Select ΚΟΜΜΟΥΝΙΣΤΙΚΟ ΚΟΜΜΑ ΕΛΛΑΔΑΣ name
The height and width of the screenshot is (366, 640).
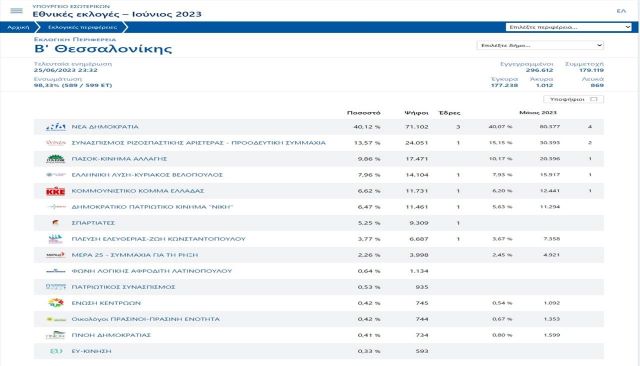(x=138, y=191)
